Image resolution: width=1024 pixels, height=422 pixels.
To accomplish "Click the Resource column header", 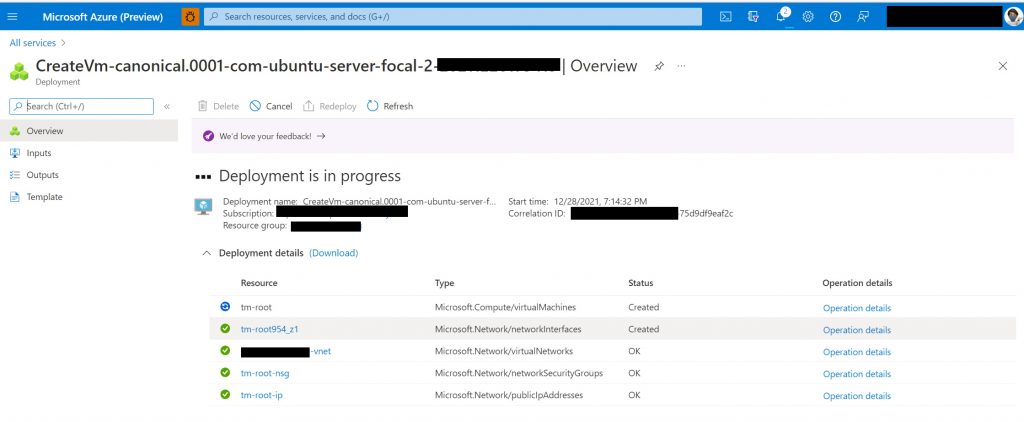I will pyautogui.click(x=259, y=283).
